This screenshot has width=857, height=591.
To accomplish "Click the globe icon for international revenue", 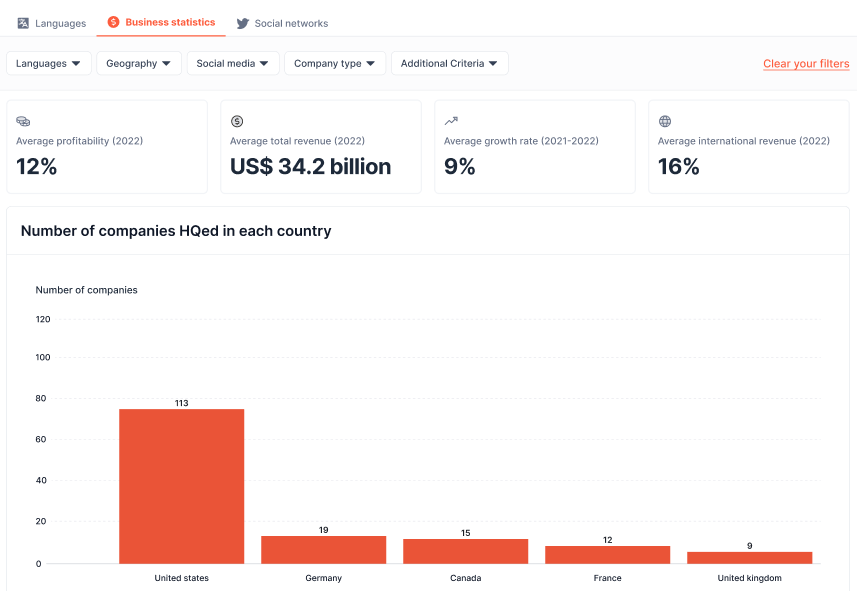I will (x=665, y=121).
